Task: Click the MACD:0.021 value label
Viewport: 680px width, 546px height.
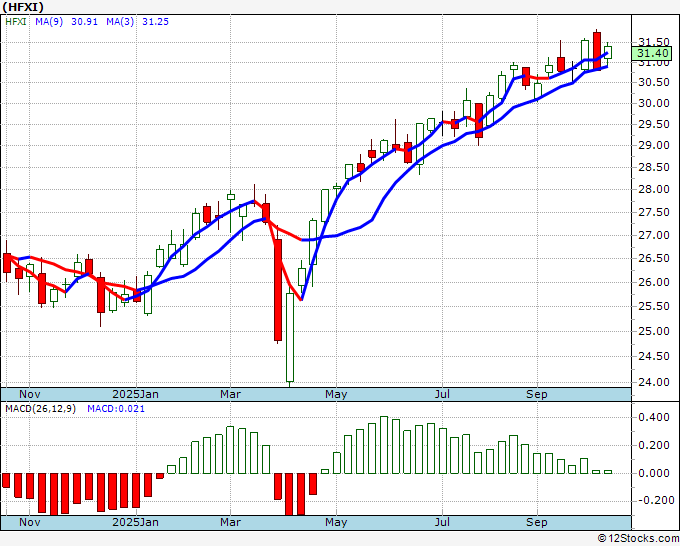Action: tap(116, 409)
